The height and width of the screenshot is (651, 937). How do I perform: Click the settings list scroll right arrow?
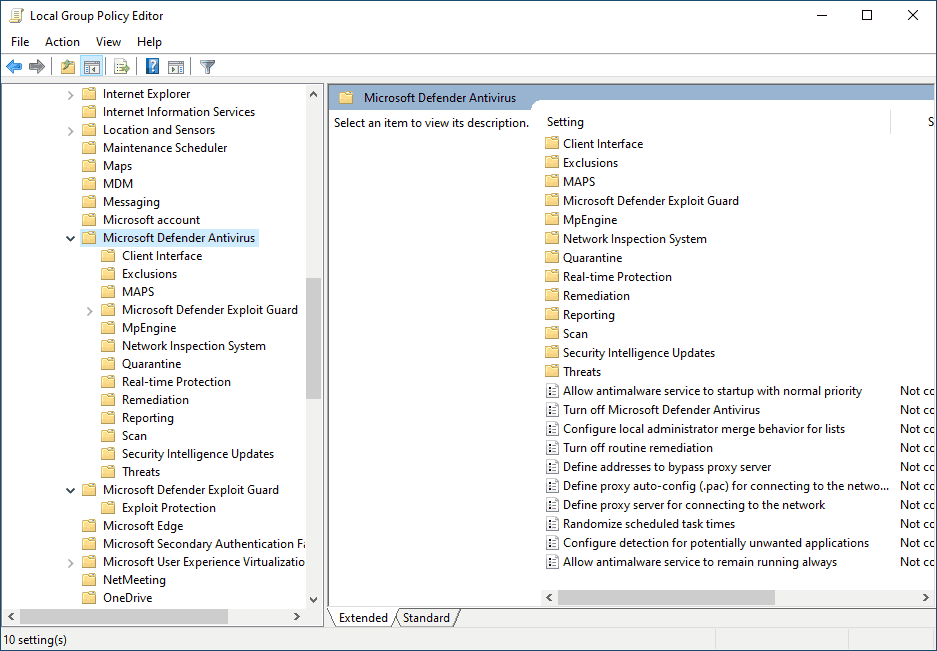[926, 597]
